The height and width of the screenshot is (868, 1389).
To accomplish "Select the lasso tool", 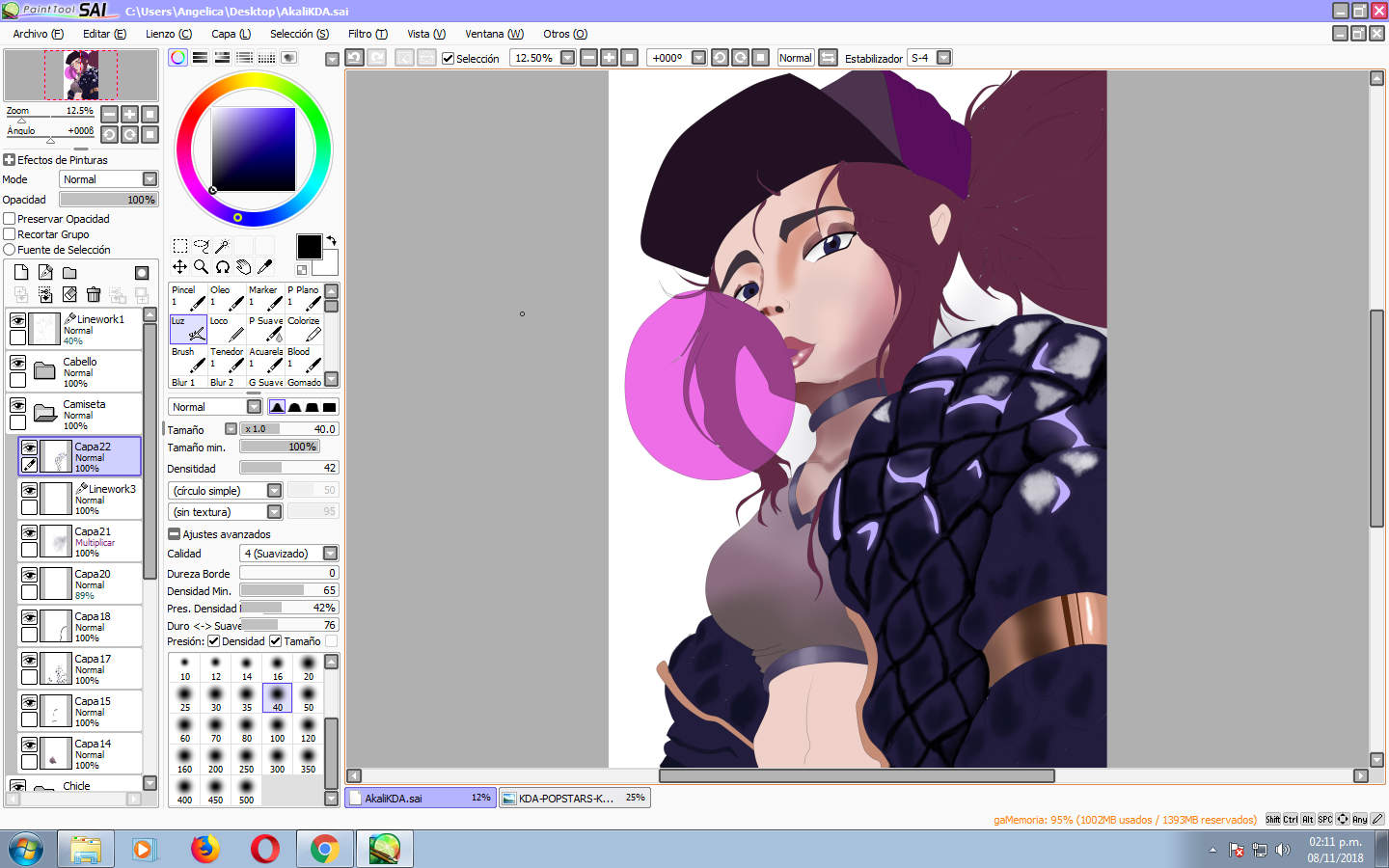I will [202, 246].
